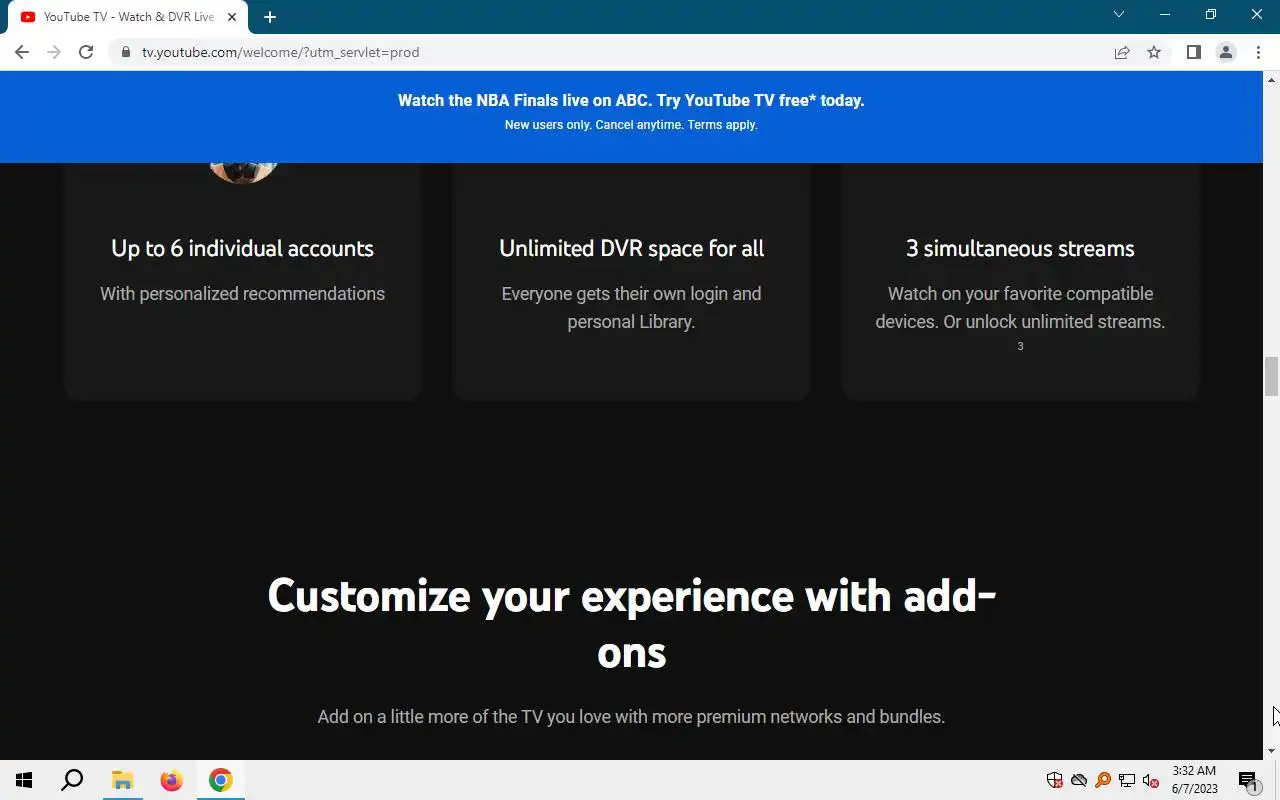Open the security shield tray icon

pyautogui.click(x=1054, y=780)
